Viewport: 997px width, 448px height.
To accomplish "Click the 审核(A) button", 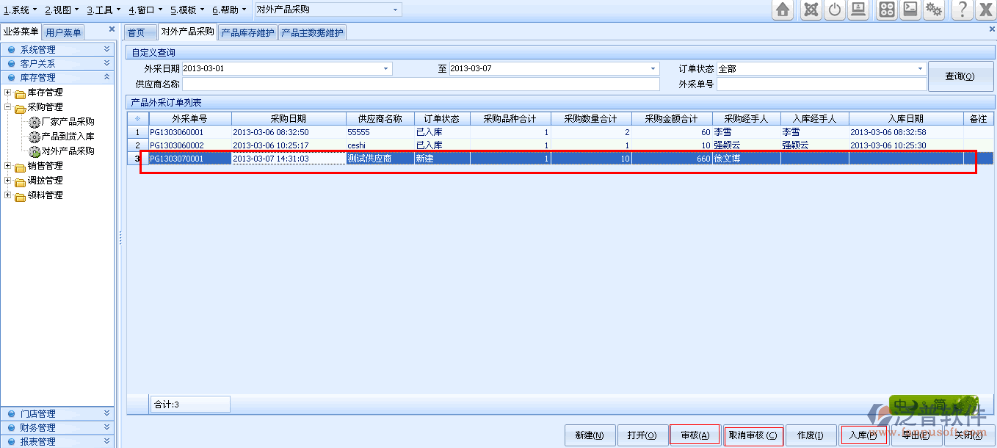I will (694, 435).
